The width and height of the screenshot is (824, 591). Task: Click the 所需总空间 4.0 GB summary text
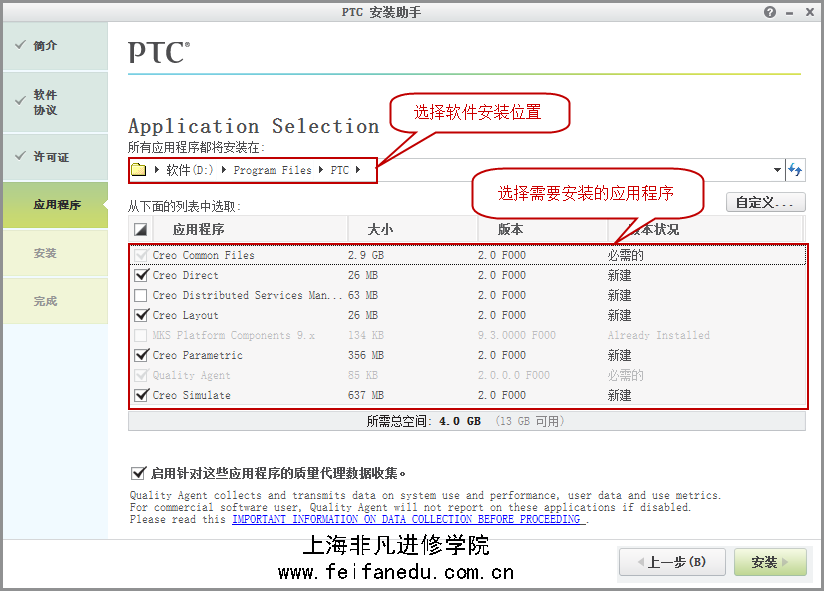tap(424, 421)
